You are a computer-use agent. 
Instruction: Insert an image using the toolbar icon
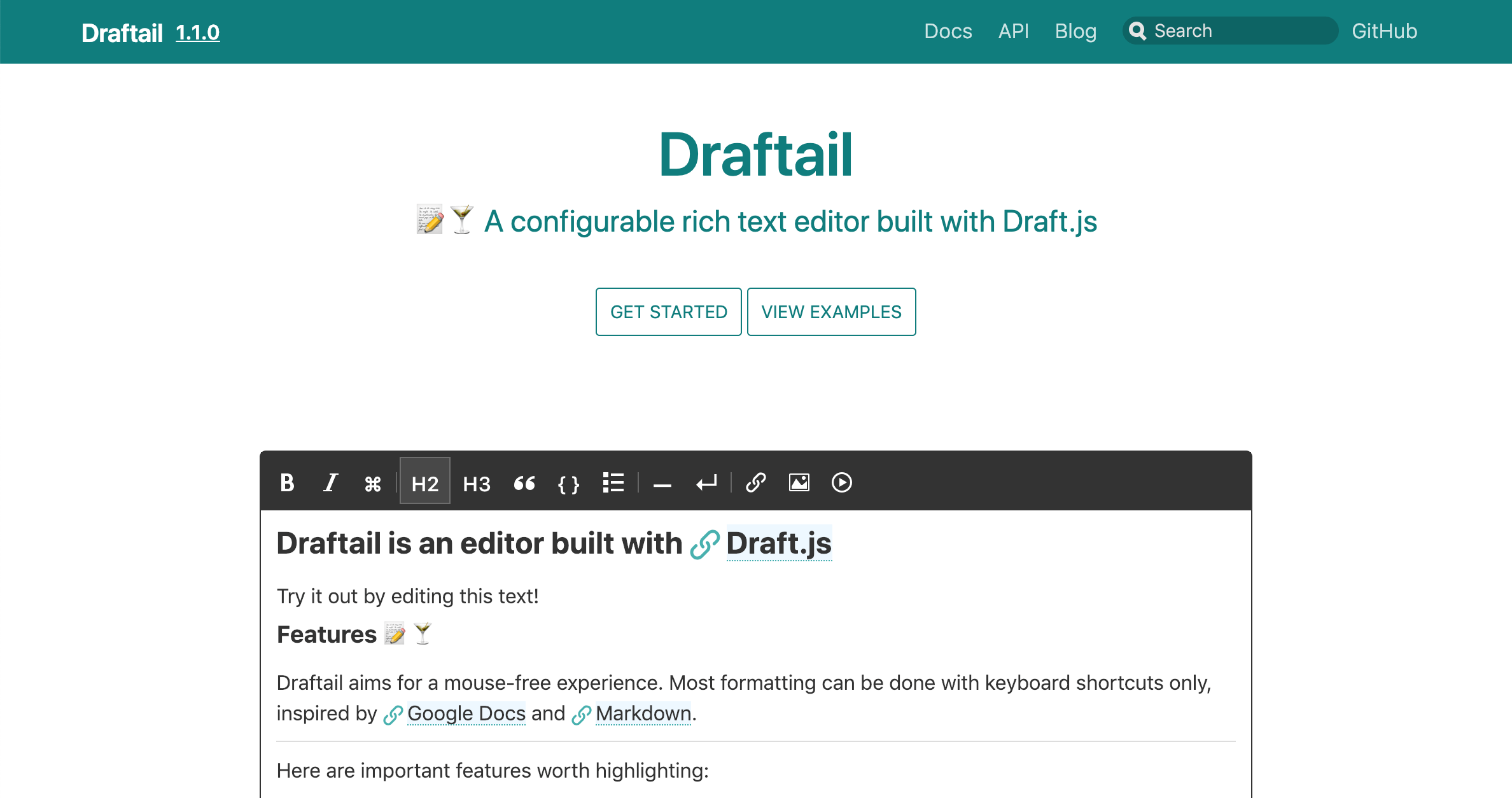click(x=799, y=483)
